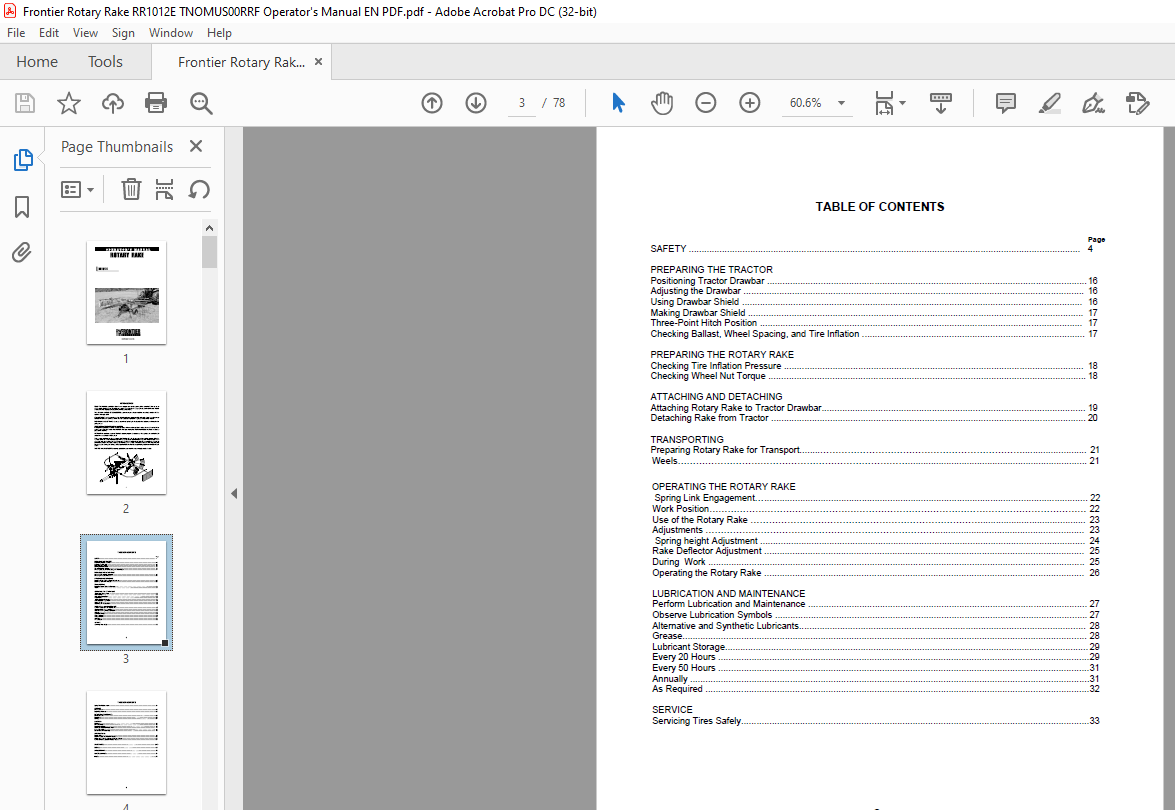Open the Attachments paperclip icon
This screenshot has height=810, width=1175.
pos(22,253)
